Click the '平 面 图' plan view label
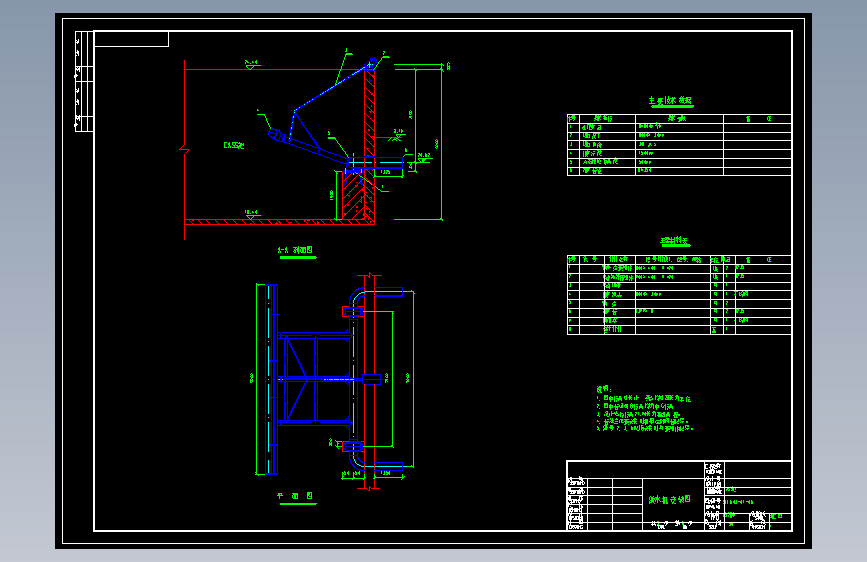This screenshot has width=867, height=562. [x=295, y=496]
